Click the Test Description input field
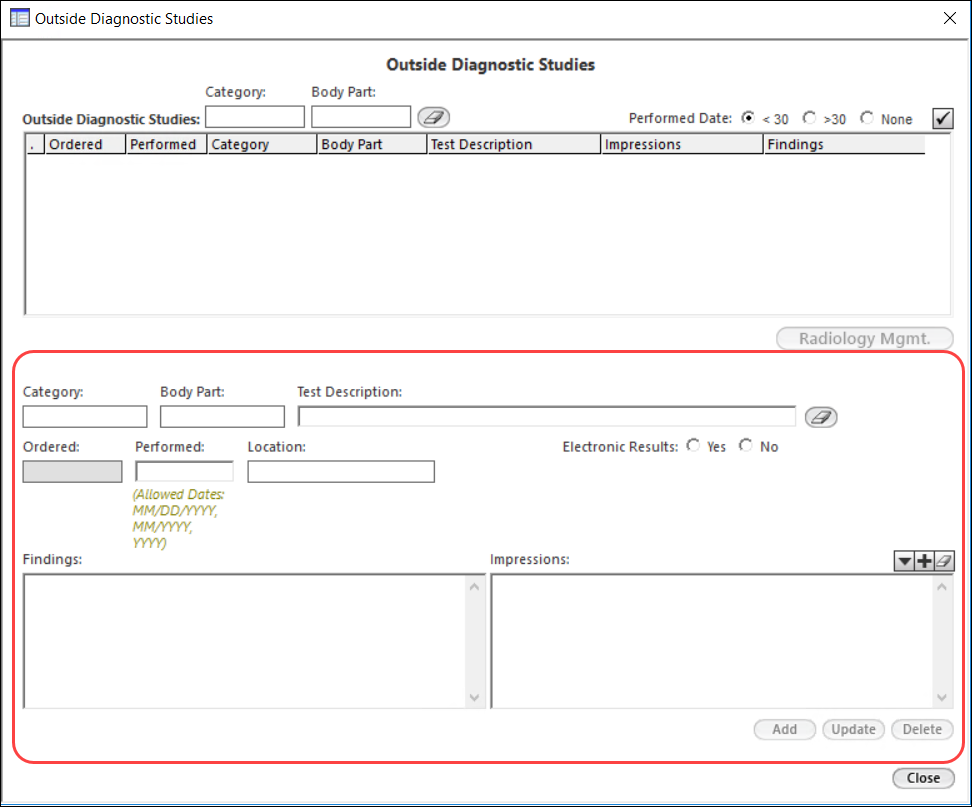The height and width of the screenshot is (807, 972). [547, 417]
